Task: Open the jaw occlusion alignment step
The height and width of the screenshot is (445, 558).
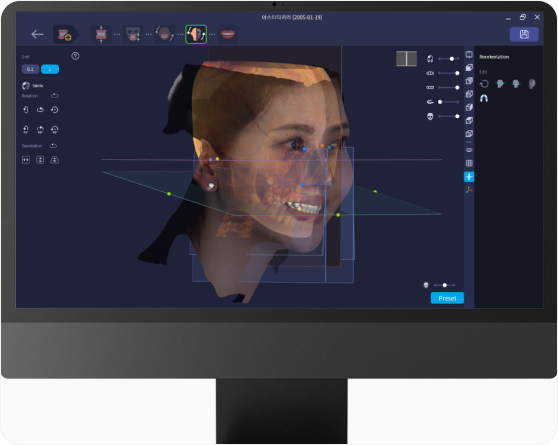Action: pyautogui.click(x=101, y=34)
